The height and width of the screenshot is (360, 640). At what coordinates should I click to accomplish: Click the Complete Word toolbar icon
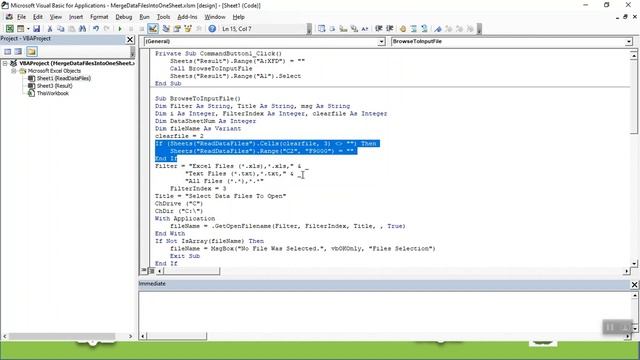pyautogui.click(x=365, y=29)
